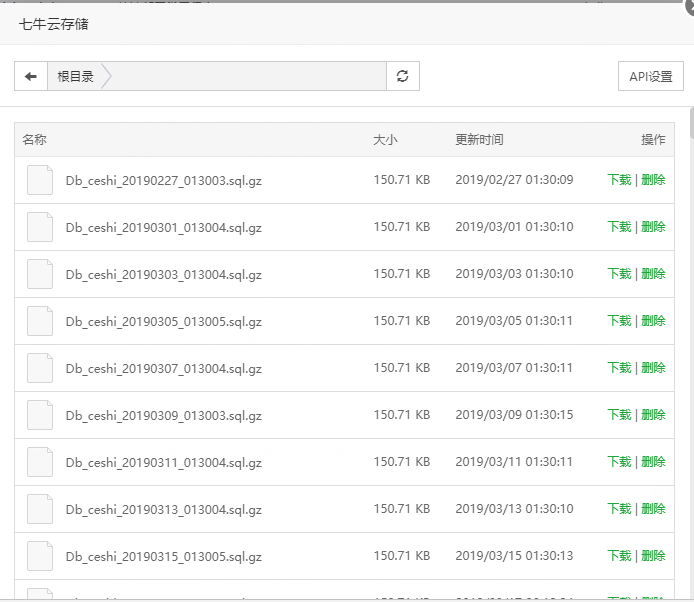Click the 操作 column header
The height and width of the screenshot is (602, 694).
[653, 139]
